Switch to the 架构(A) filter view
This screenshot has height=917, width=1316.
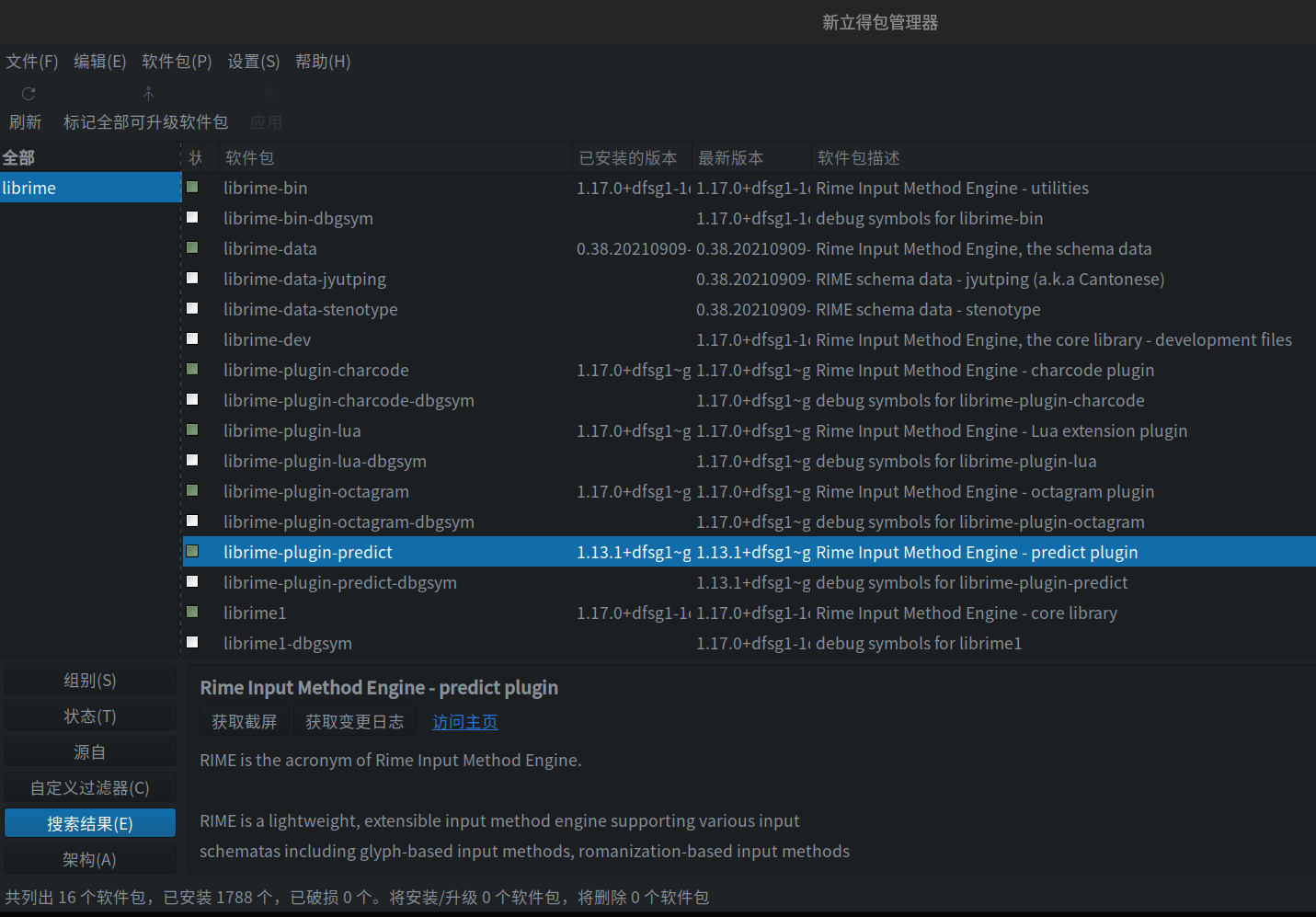(90, 860)
